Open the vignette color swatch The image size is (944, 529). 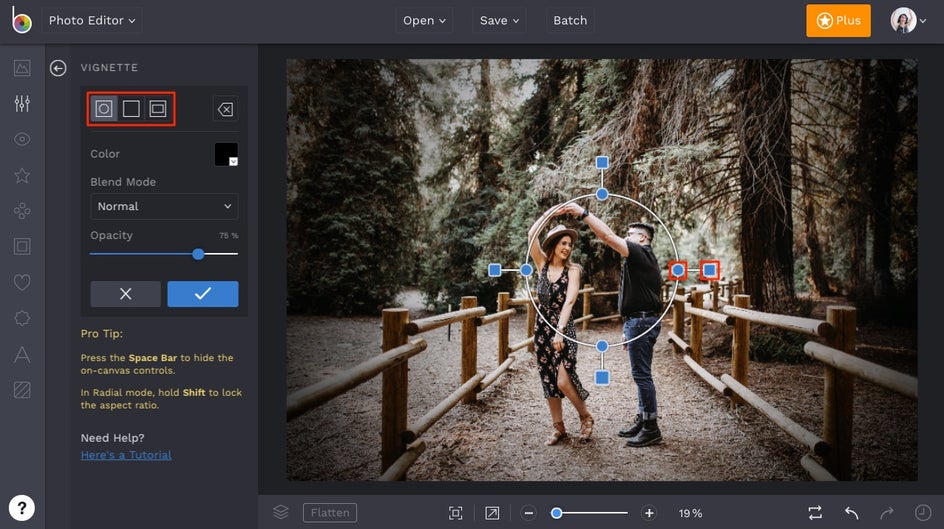(226, 154)
